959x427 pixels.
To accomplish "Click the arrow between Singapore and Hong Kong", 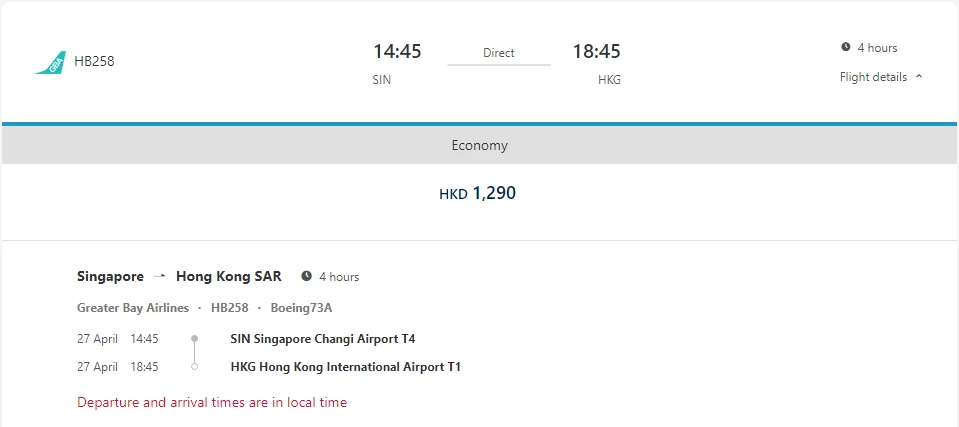I will click(x=160, y=277).
